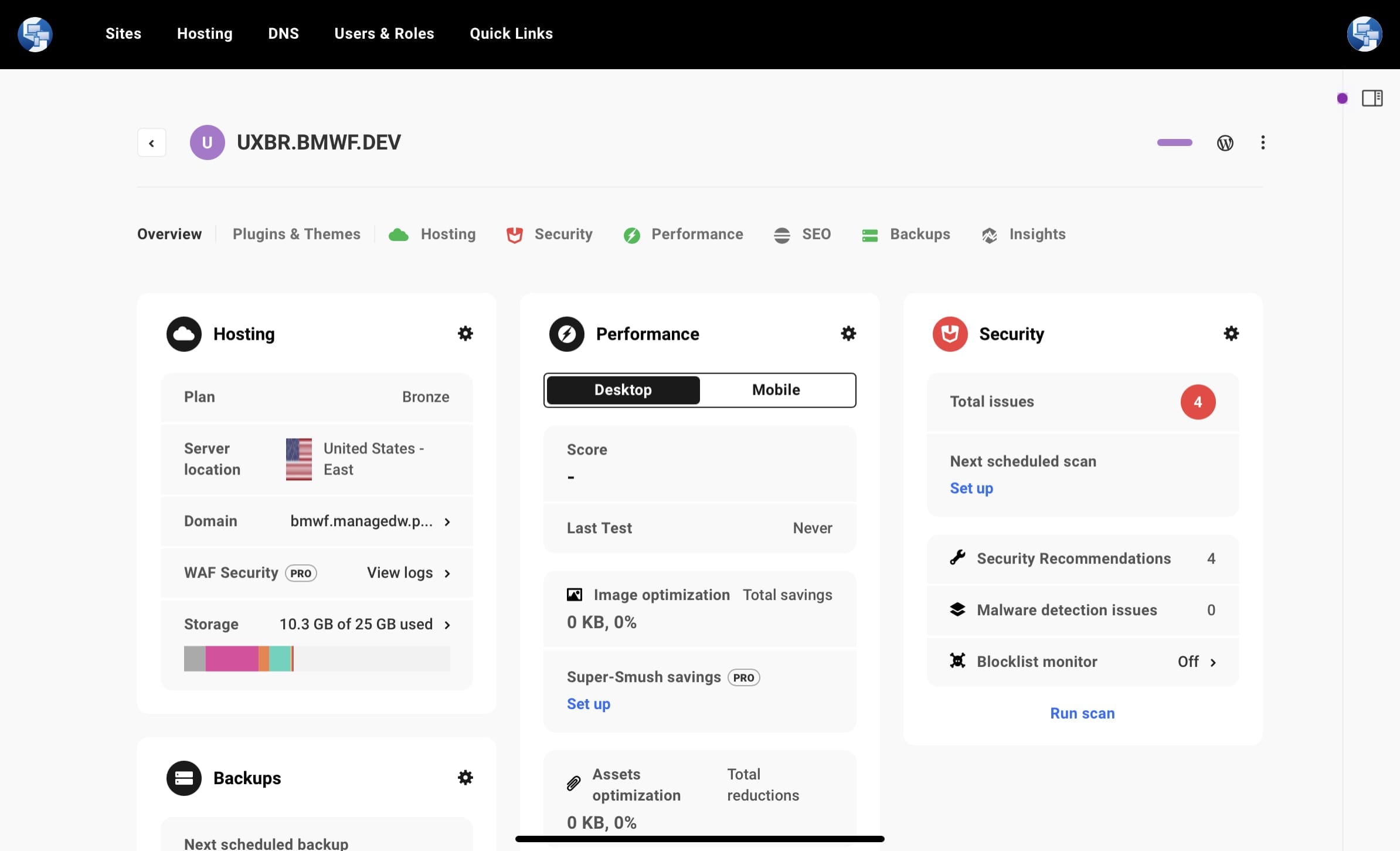
Task: Toggle the side panel layout icon
Action: 1372,98
